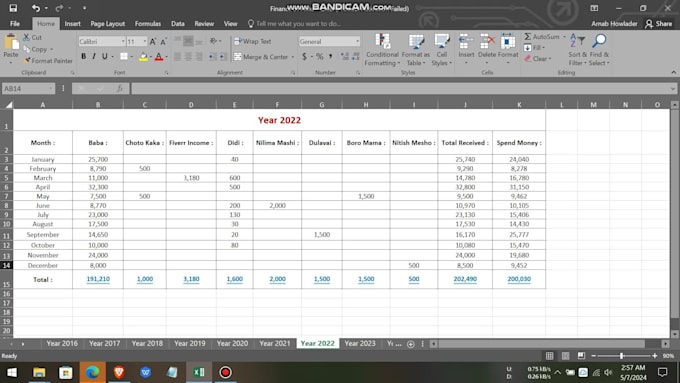
Task: Toggle Underline formatting
Action: click(105, 56)
